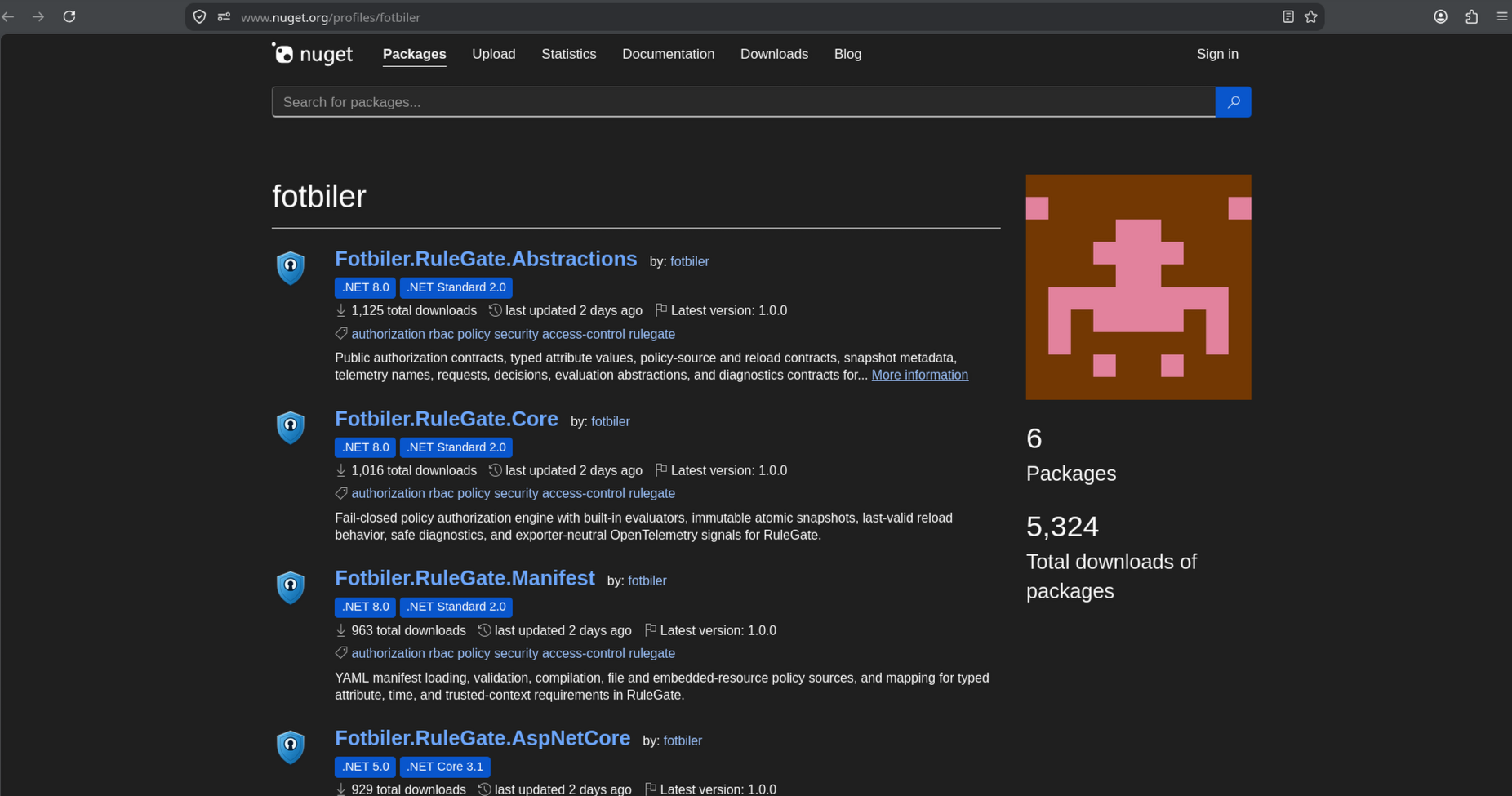1512x796 pixels.
Task: Open the Fotbiler.RuleGate.Core package
Action: click(x=447, y=419)
